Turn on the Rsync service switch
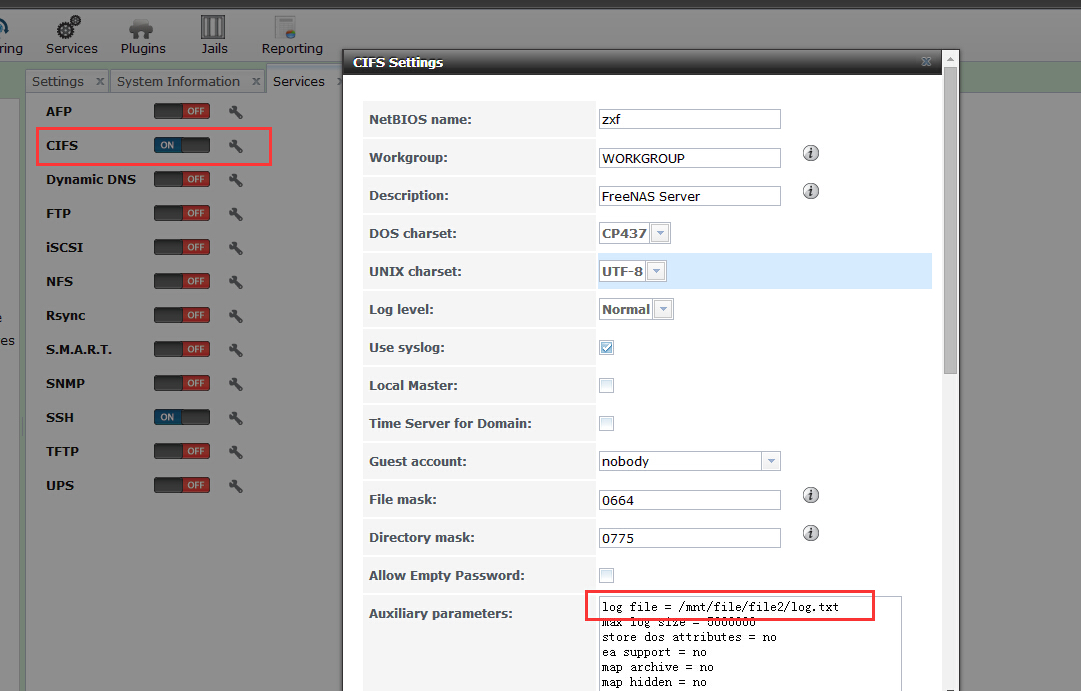 (182, 315)
